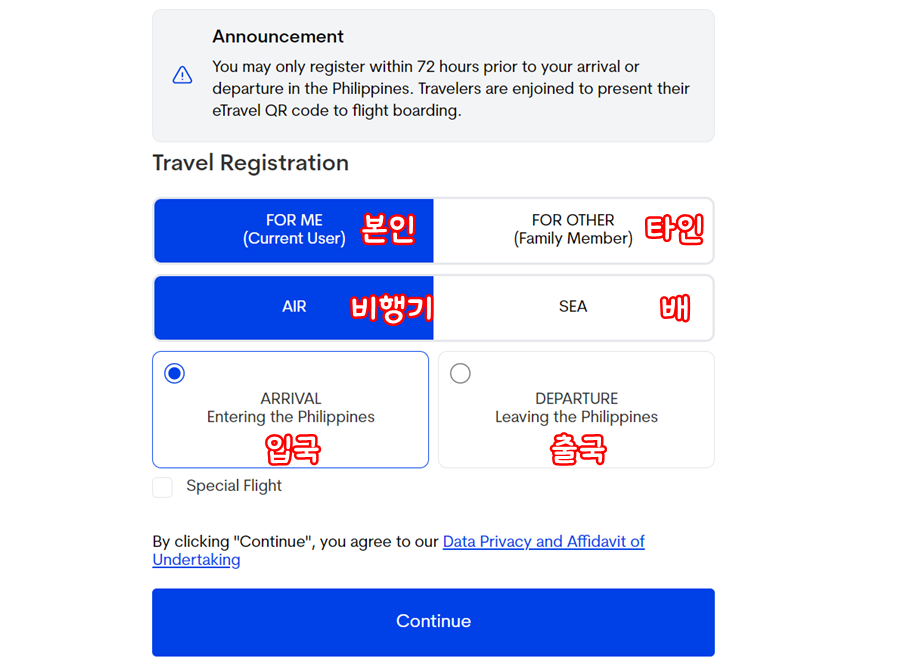Click the "Entering the Philippines" text

pyautogui.click(x=291, y=417)
